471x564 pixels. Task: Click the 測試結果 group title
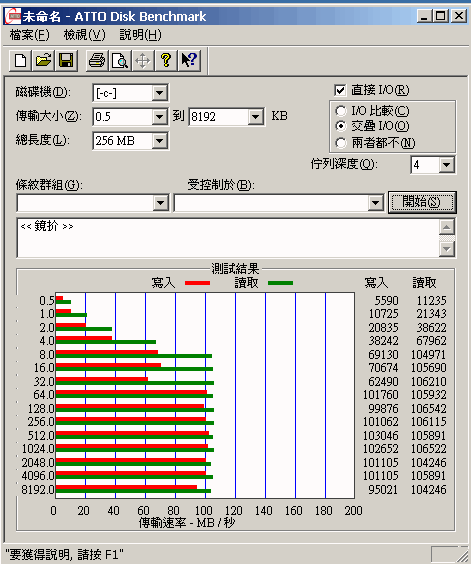coord(235,269)
